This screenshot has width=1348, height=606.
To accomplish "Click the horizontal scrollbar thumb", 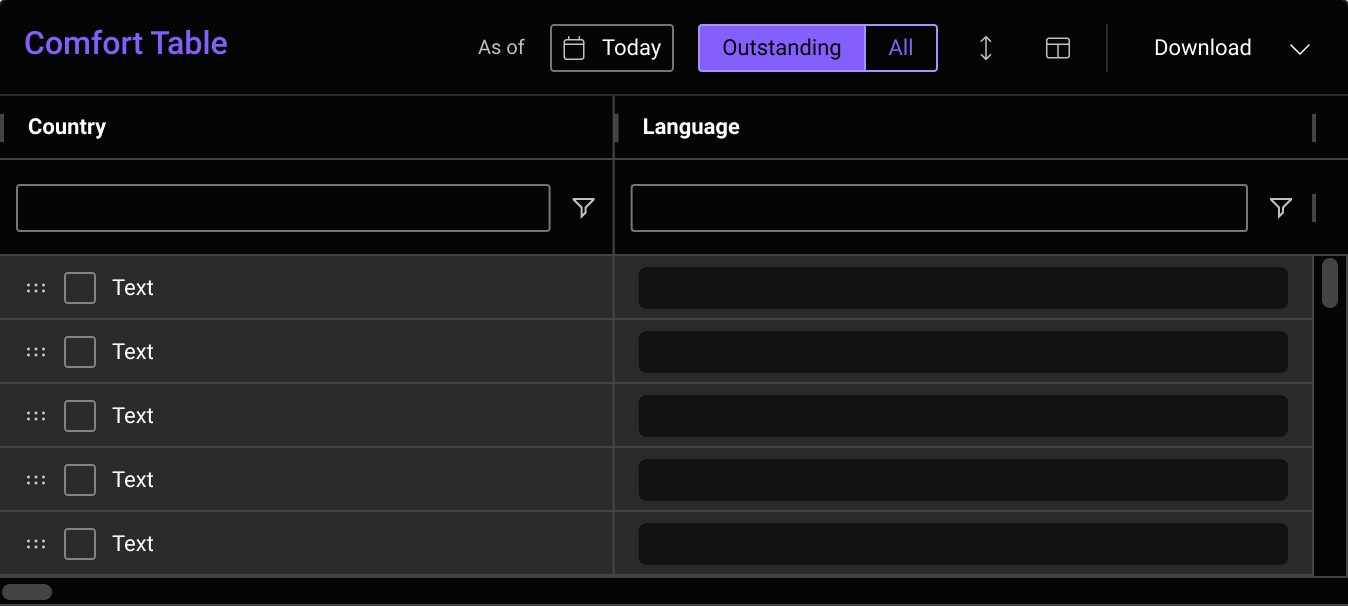I will point(27,592).
